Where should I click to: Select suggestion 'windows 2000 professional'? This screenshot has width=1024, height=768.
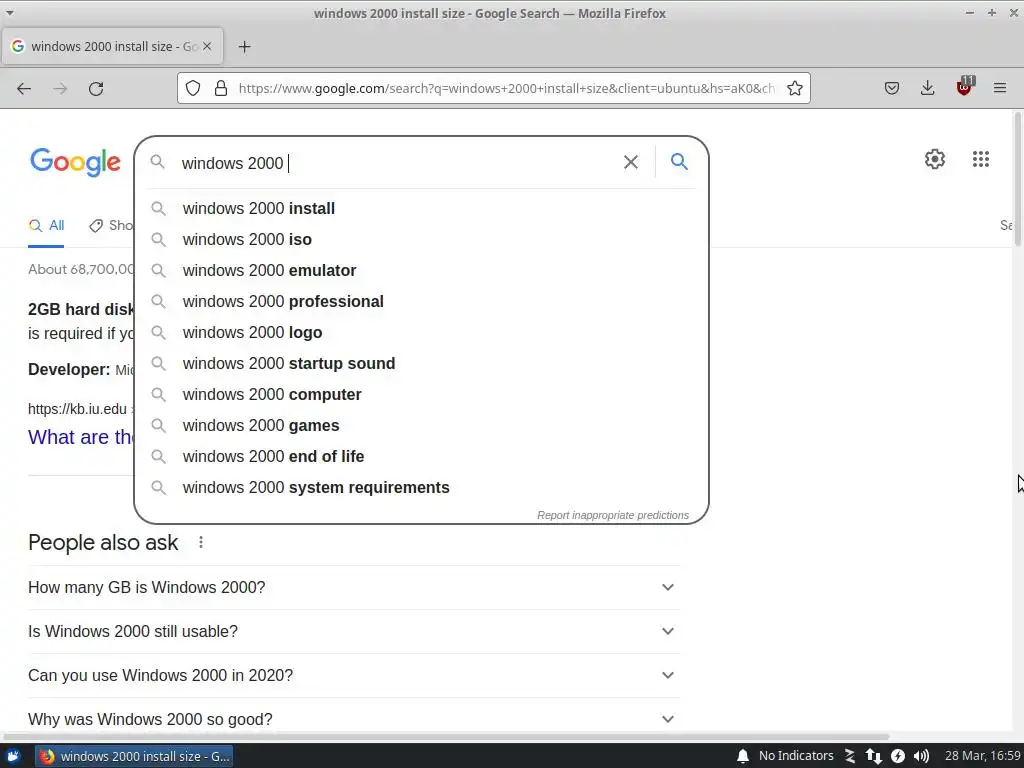421,302
